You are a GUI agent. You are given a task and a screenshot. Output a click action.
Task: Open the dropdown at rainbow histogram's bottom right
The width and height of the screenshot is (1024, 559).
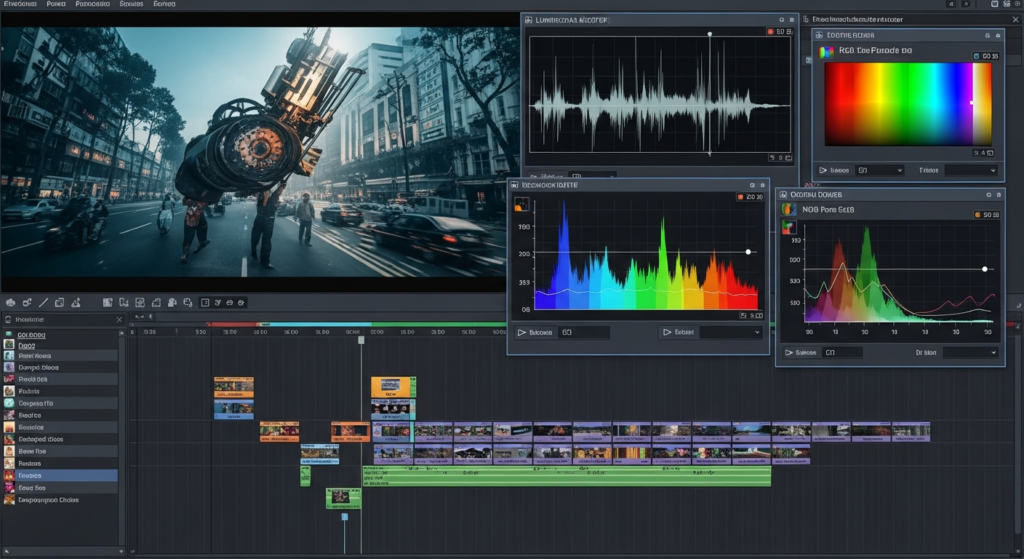731,332
